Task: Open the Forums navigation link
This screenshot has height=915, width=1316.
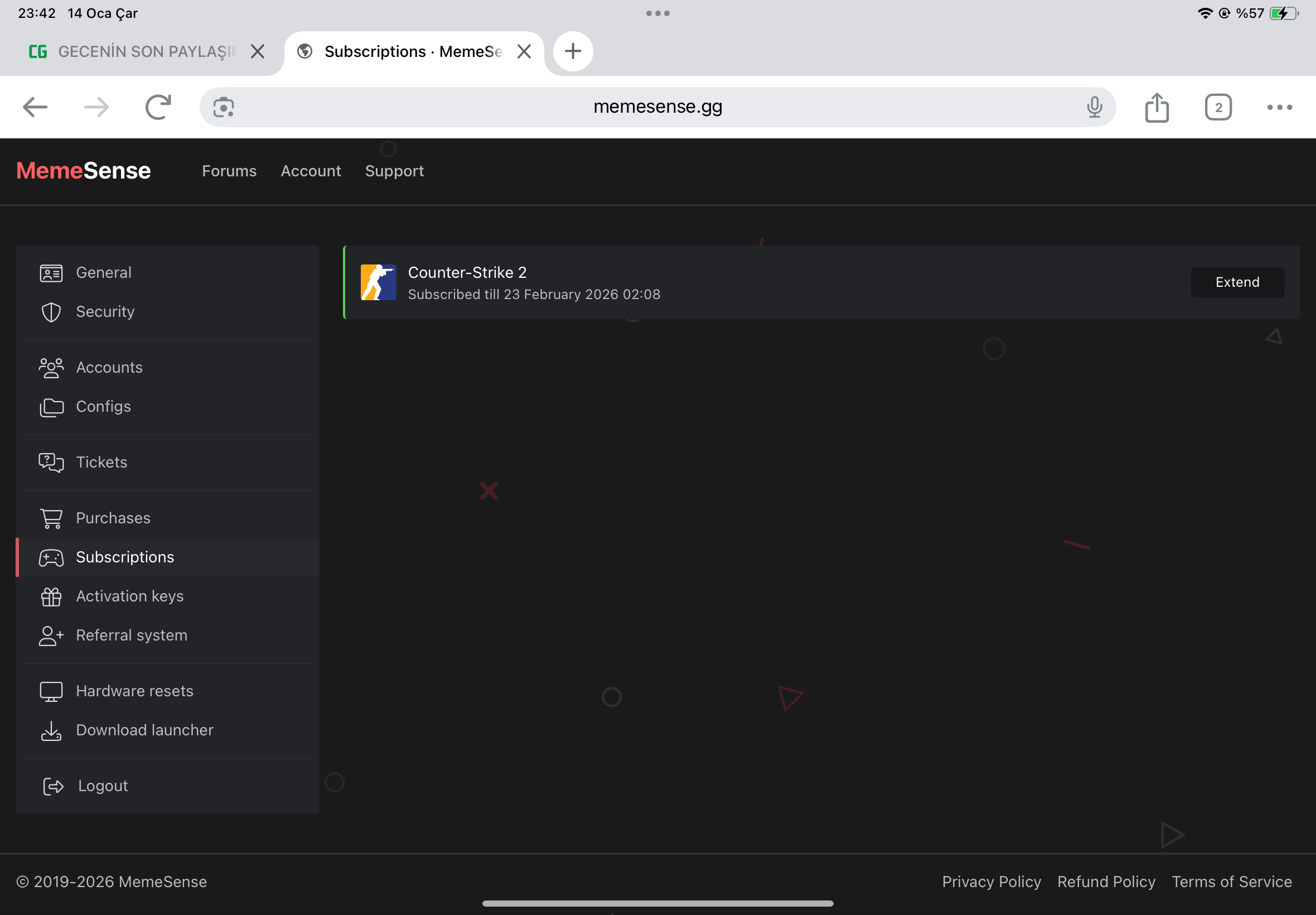Action: tap(229, 171)
